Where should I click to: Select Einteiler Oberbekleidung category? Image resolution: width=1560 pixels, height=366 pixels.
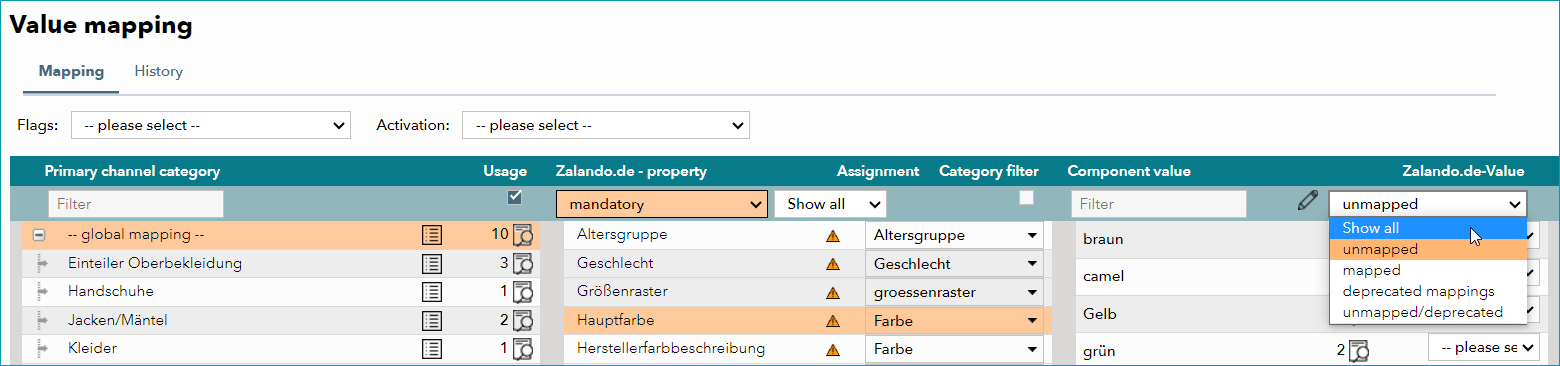(x=280, y=264)
